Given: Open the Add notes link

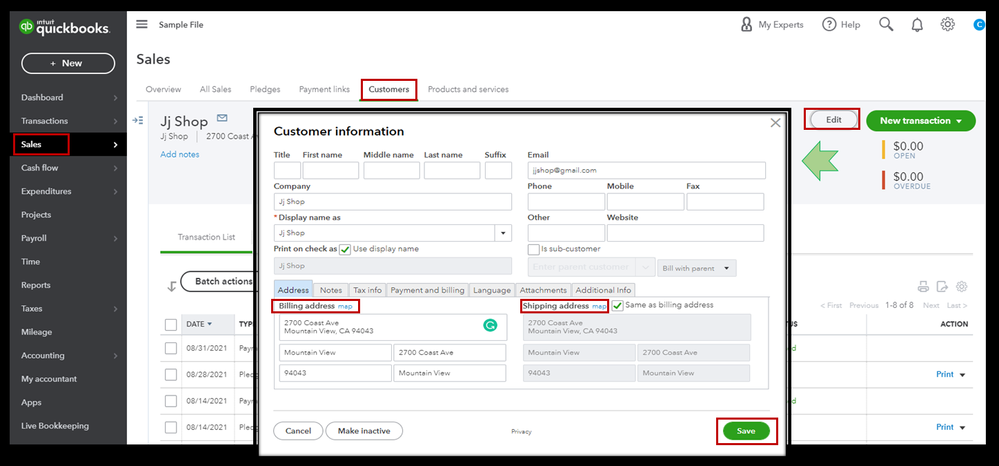Looking at the screenshot, I should coord(180,154).
